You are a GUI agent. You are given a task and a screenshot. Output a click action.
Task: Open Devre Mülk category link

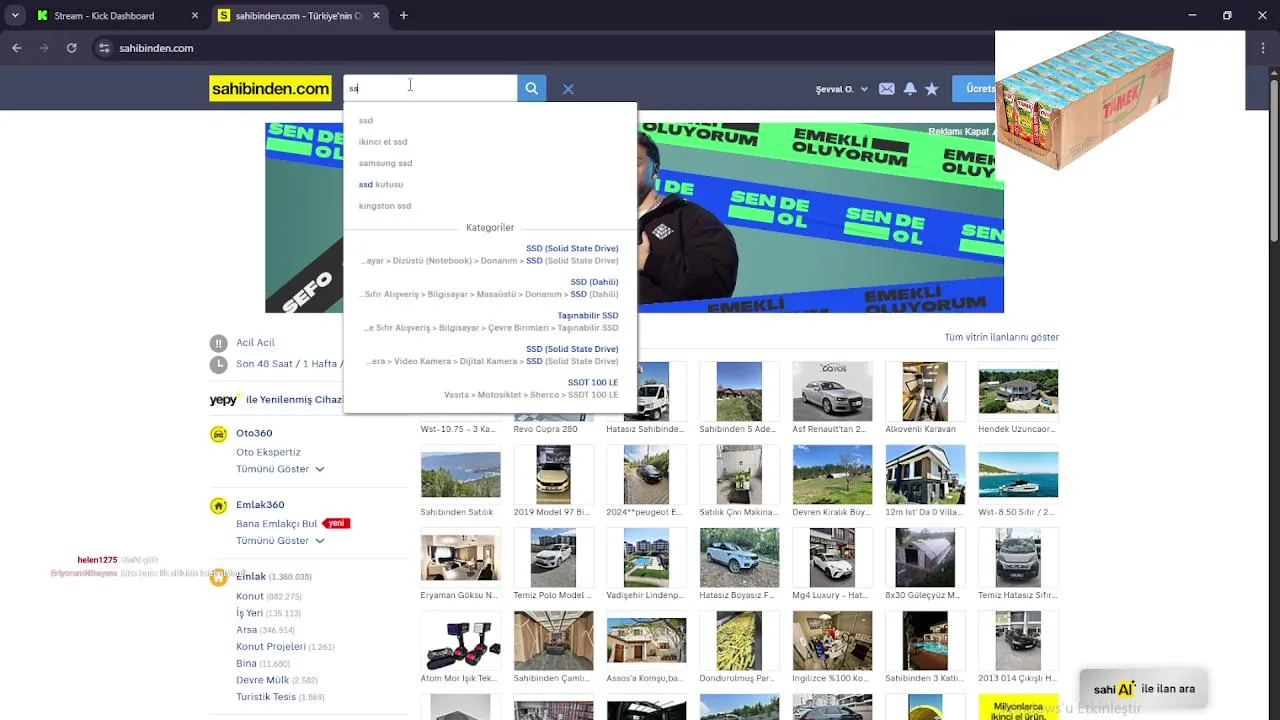tap(262, 680)
